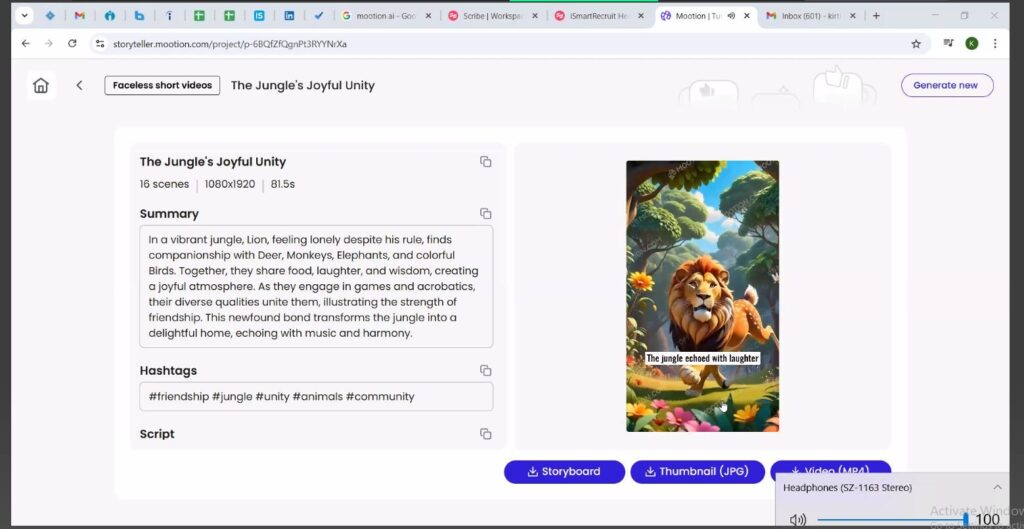Close the Scribe Workspace tab

tap(535, 16)
